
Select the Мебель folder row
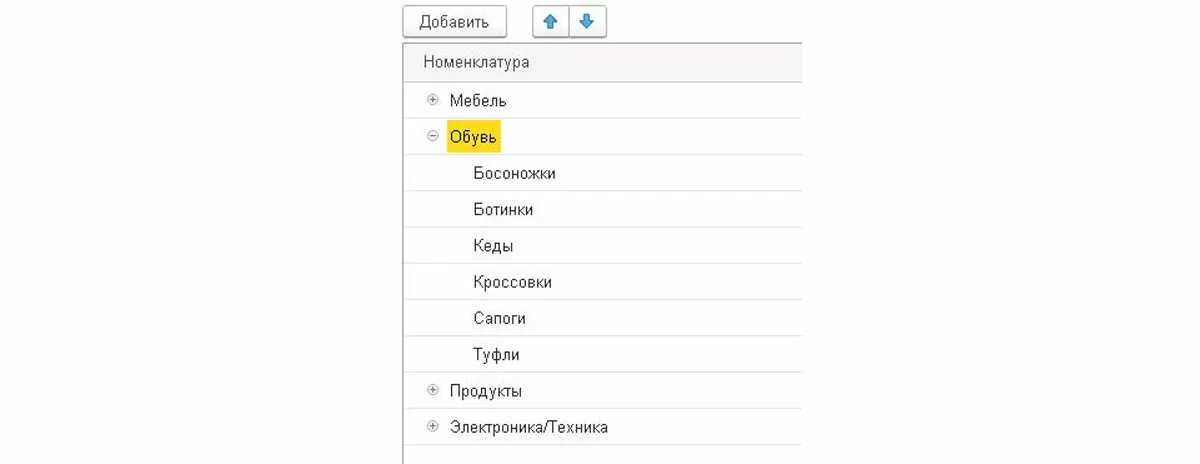click(x=478, y=100)
